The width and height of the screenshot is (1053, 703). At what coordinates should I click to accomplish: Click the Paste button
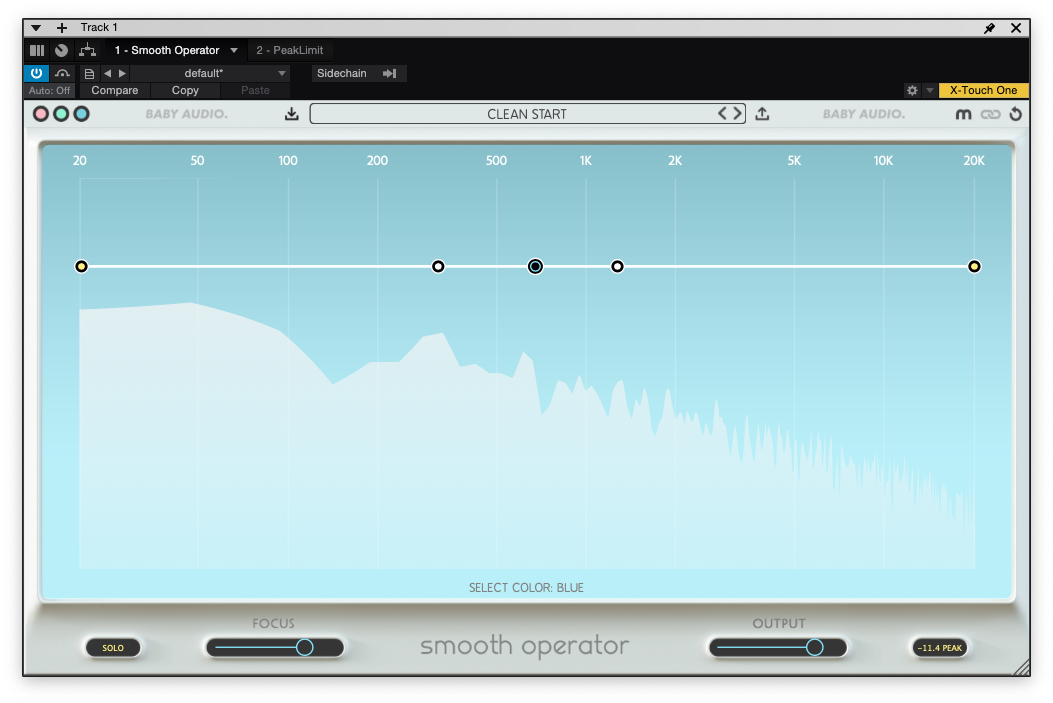click(255, 91)
